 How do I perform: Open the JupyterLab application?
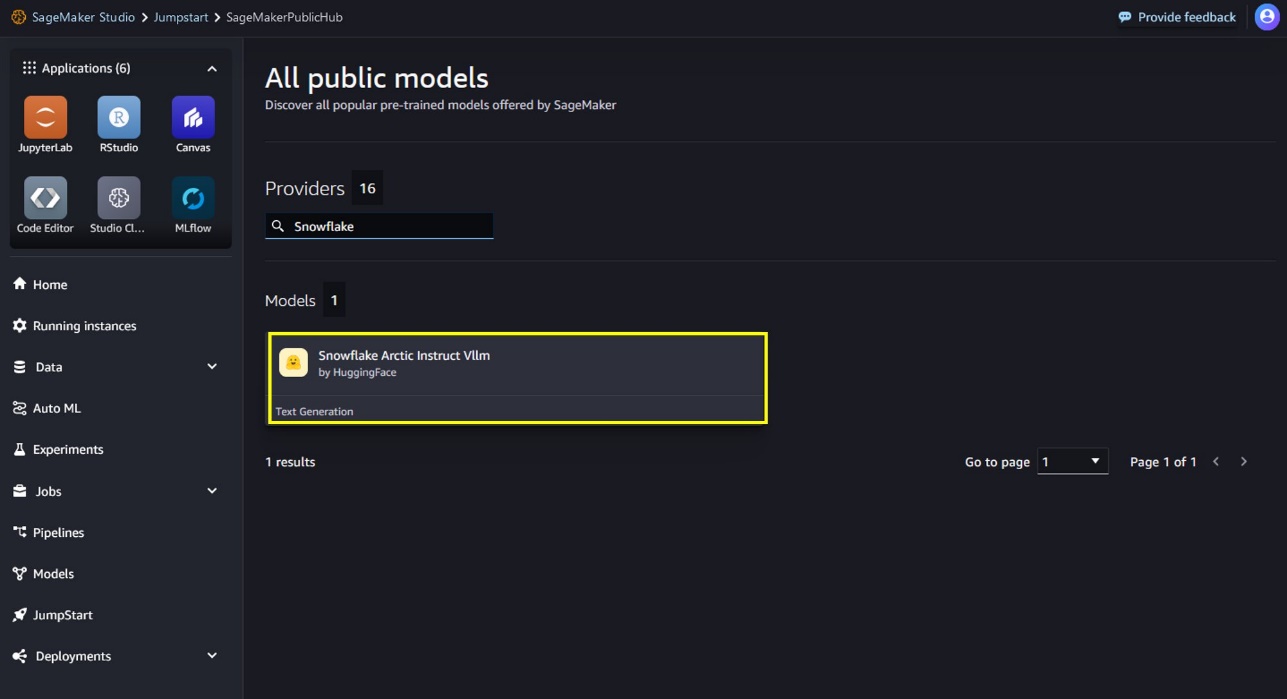45,118
